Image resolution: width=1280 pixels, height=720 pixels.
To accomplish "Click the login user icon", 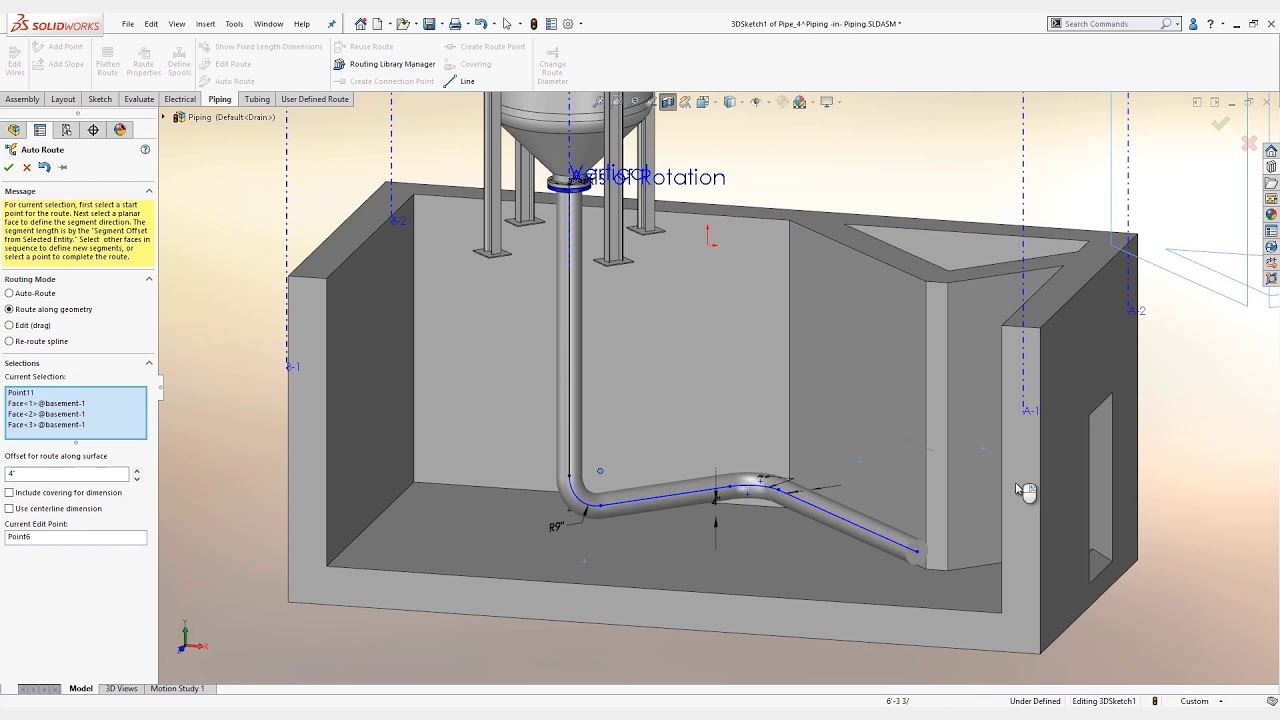I will coord(1193,24).
